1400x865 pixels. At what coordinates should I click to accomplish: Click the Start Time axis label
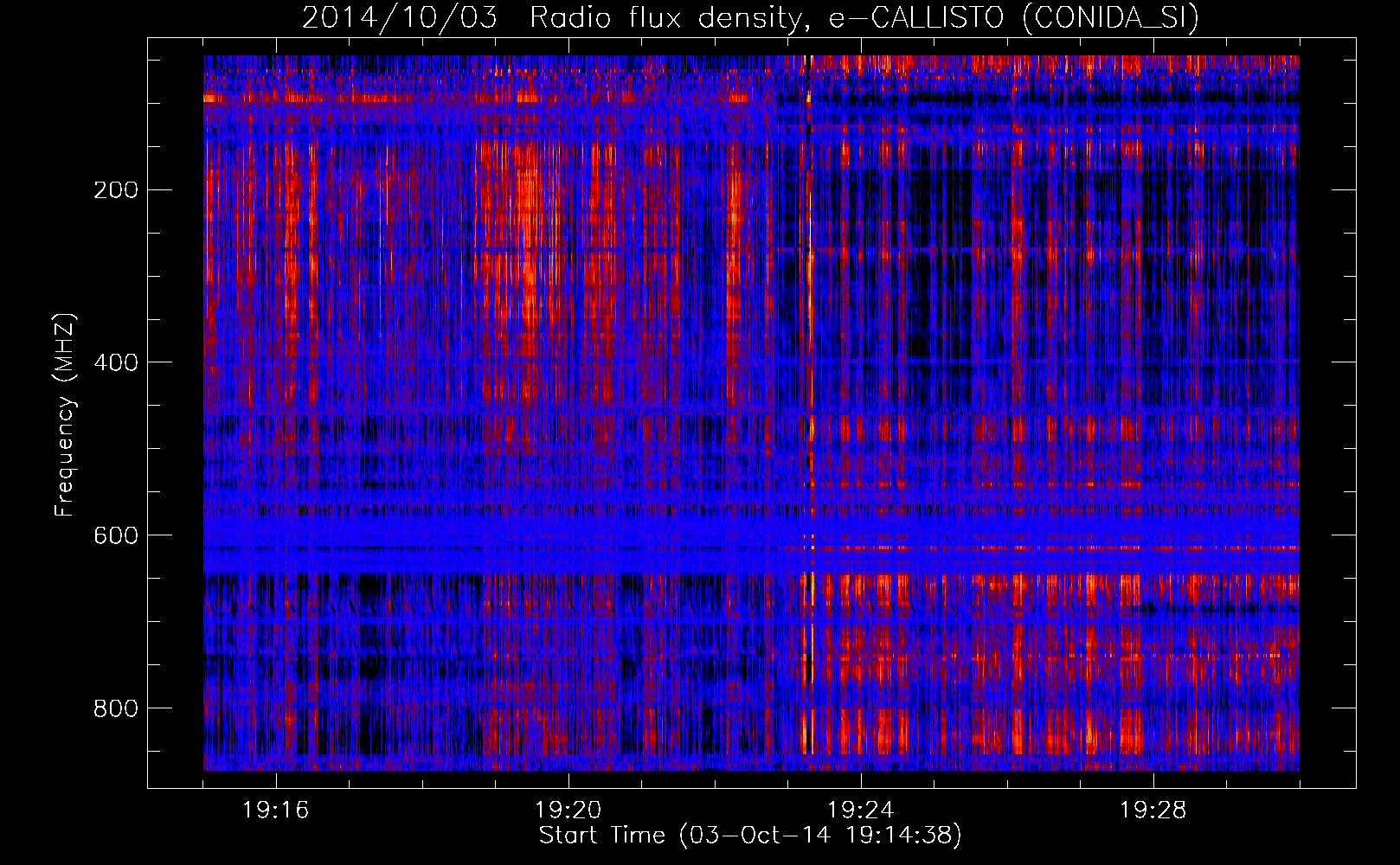[750, 836]
